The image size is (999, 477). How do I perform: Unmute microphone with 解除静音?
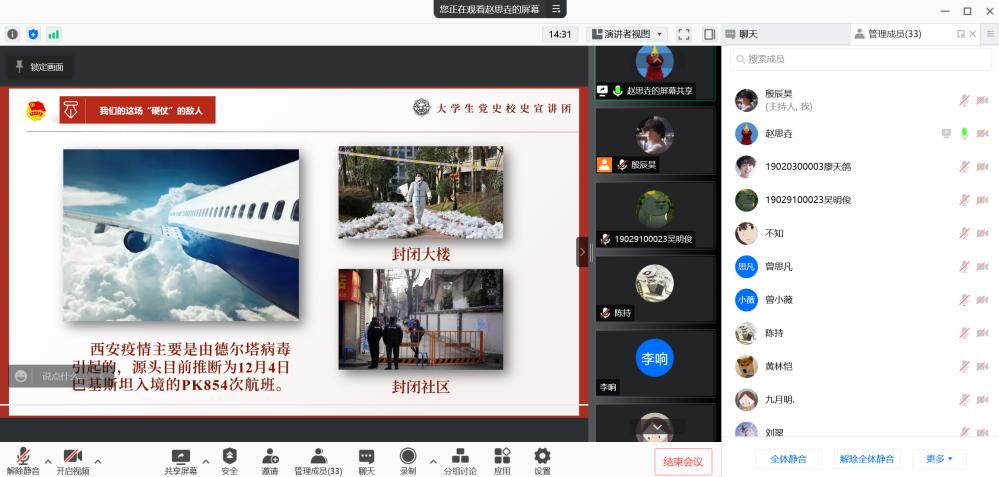pos(23,457)
